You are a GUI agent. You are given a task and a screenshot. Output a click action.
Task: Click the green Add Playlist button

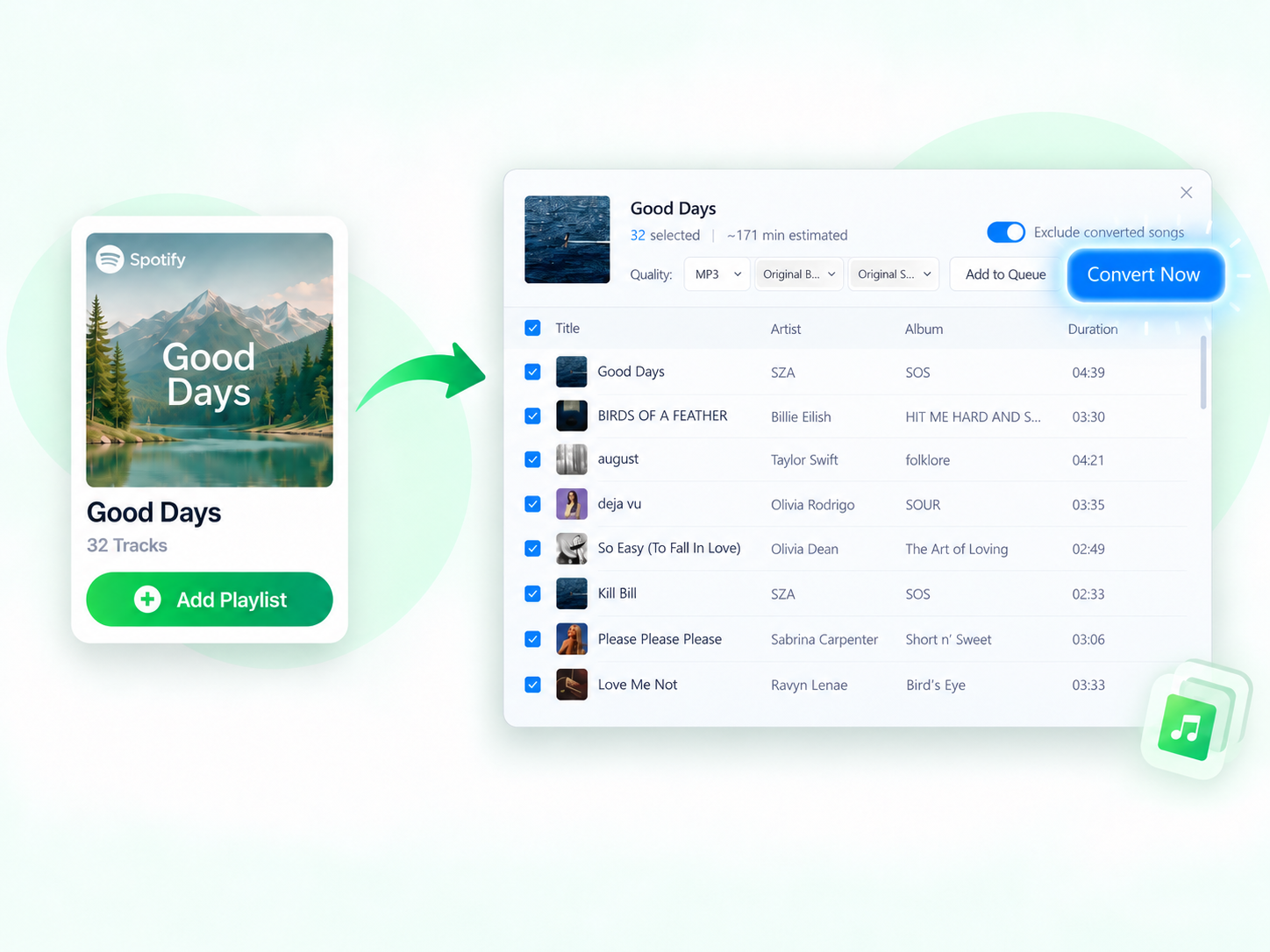tap(210, 600)
